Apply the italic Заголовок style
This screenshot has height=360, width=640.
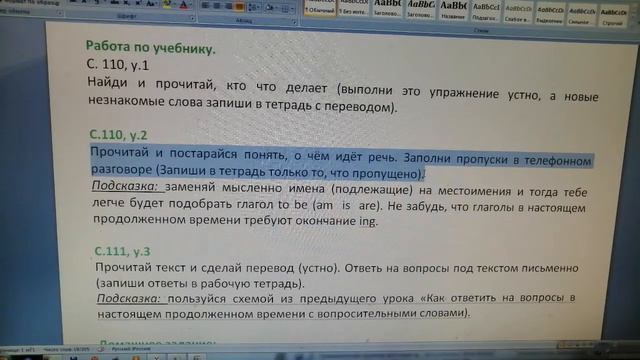(x=420, y=10)
